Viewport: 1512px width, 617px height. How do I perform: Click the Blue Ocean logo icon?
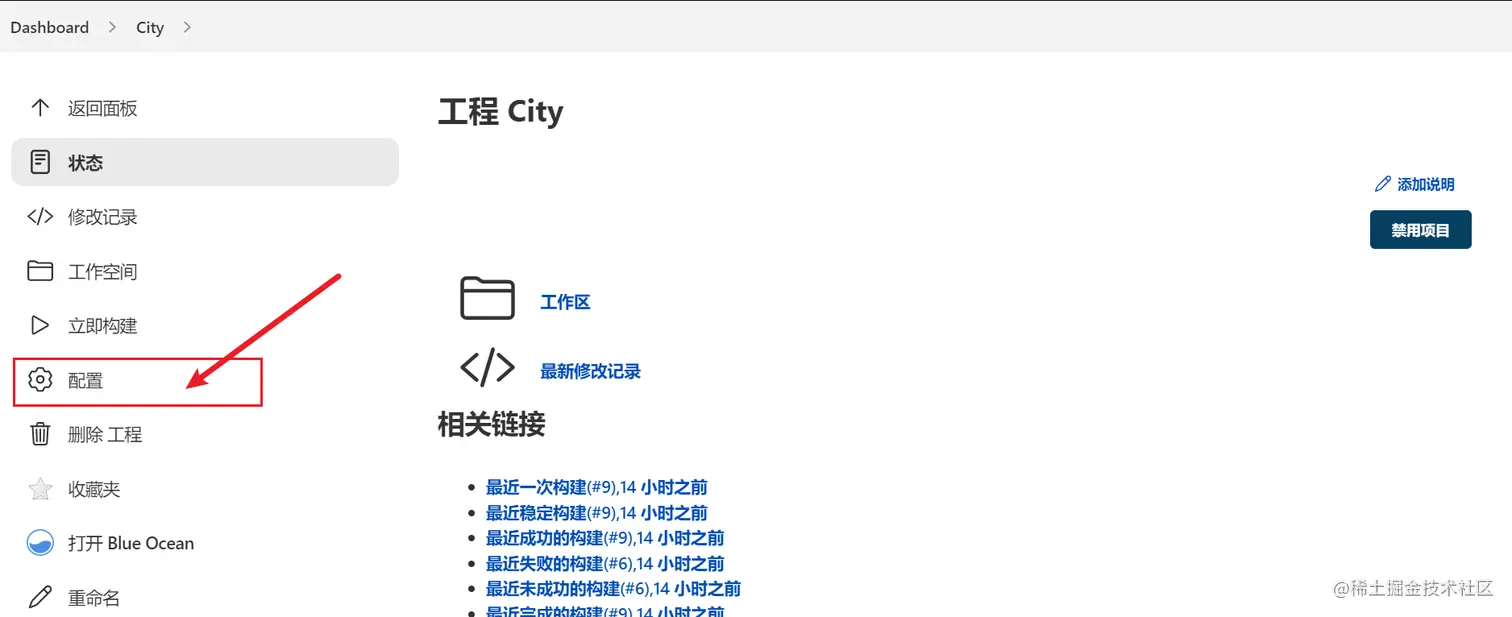[40, 543]
